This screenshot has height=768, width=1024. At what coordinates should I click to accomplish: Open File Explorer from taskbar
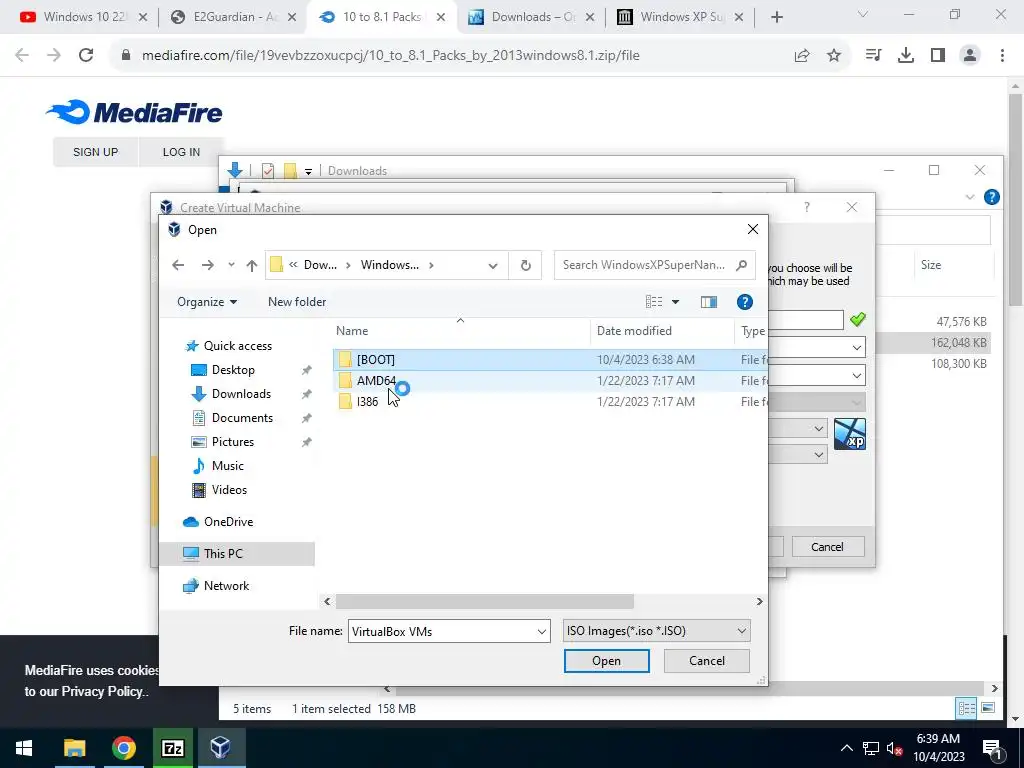74,748
